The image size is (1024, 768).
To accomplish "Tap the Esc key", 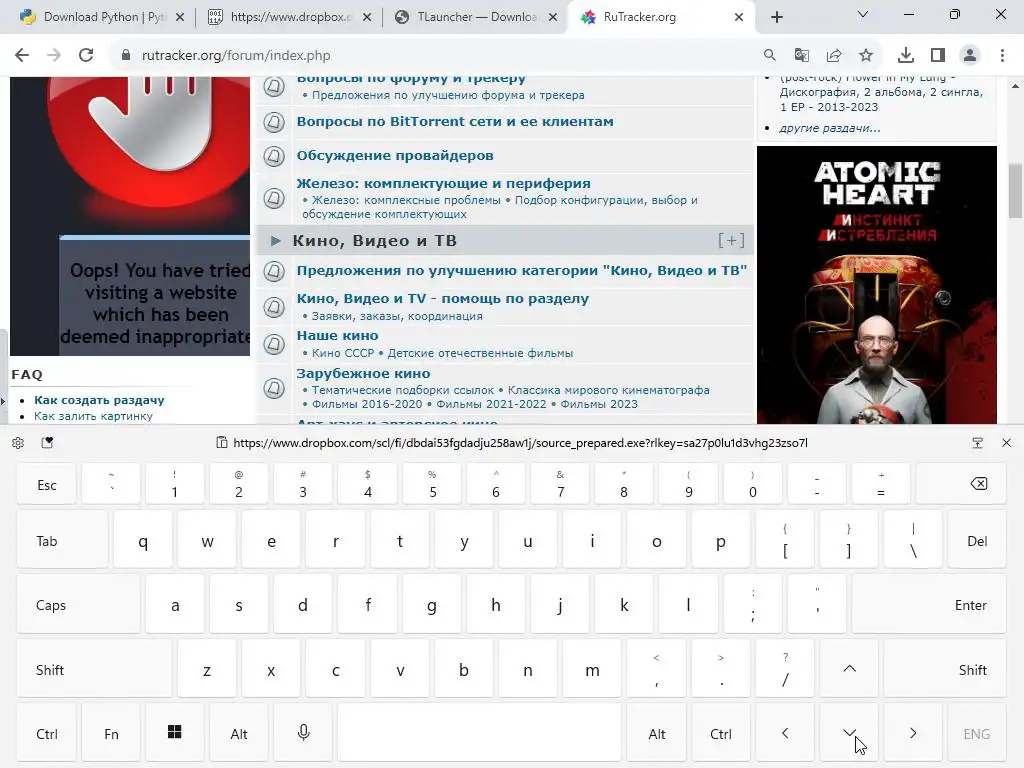I will tap(46, 484).
